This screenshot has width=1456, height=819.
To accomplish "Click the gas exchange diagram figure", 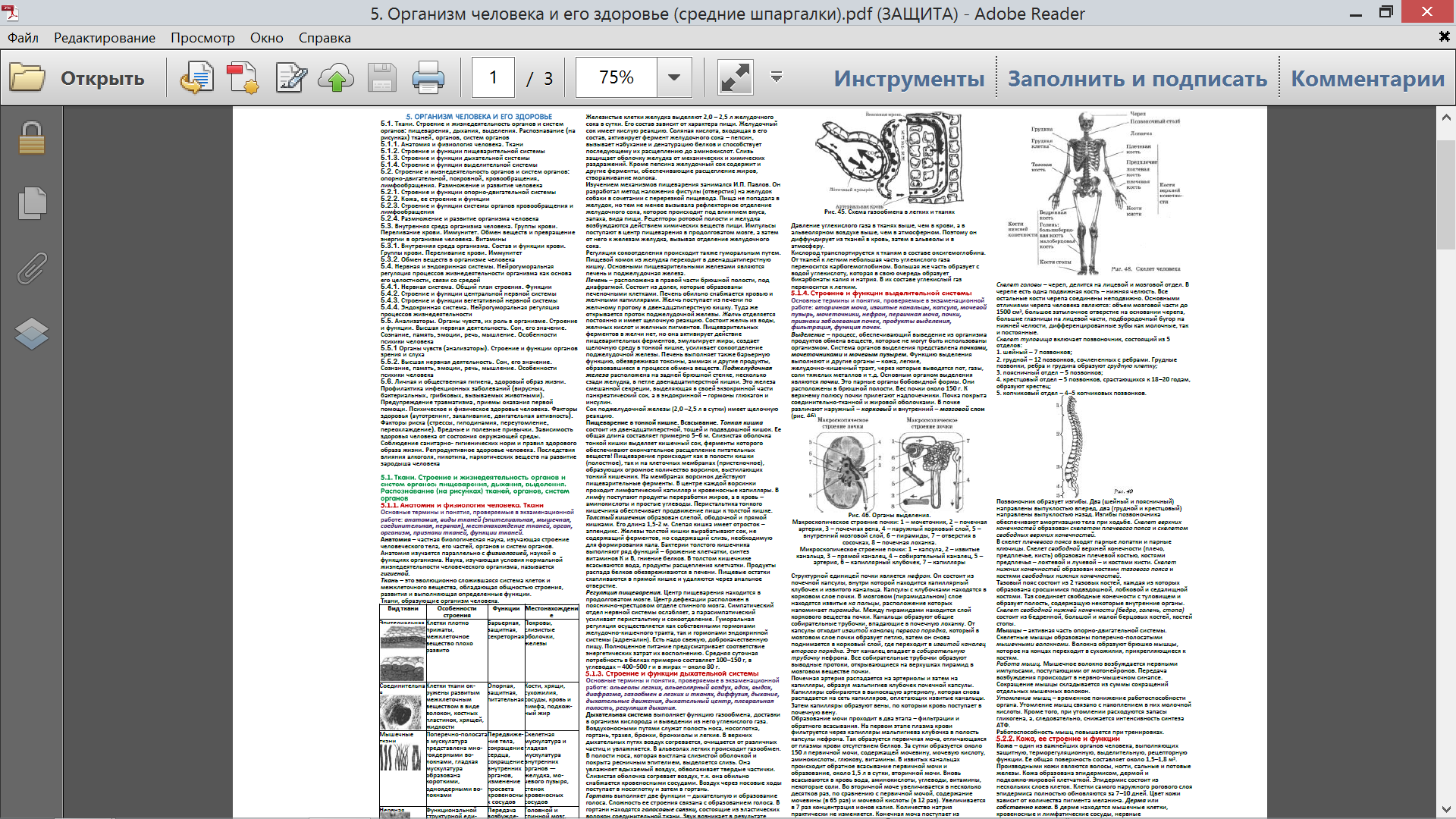I will (x=888, y=160).
